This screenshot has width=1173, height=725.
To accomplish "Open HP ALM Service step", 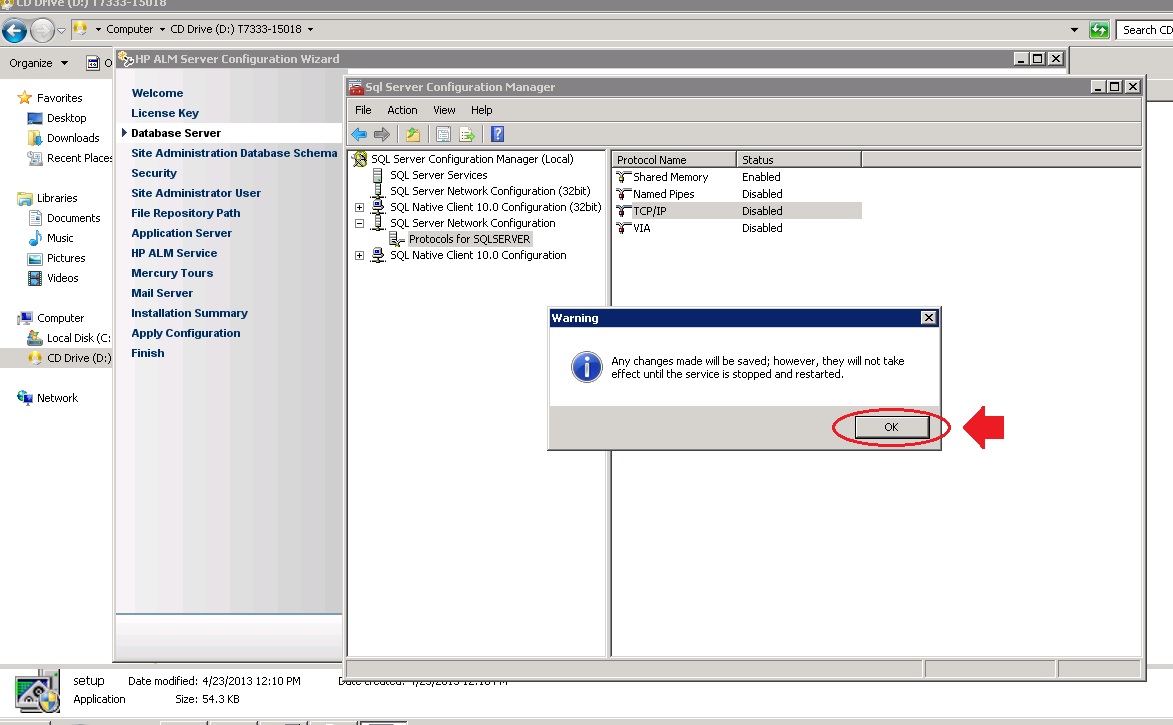I will point(174,254).
